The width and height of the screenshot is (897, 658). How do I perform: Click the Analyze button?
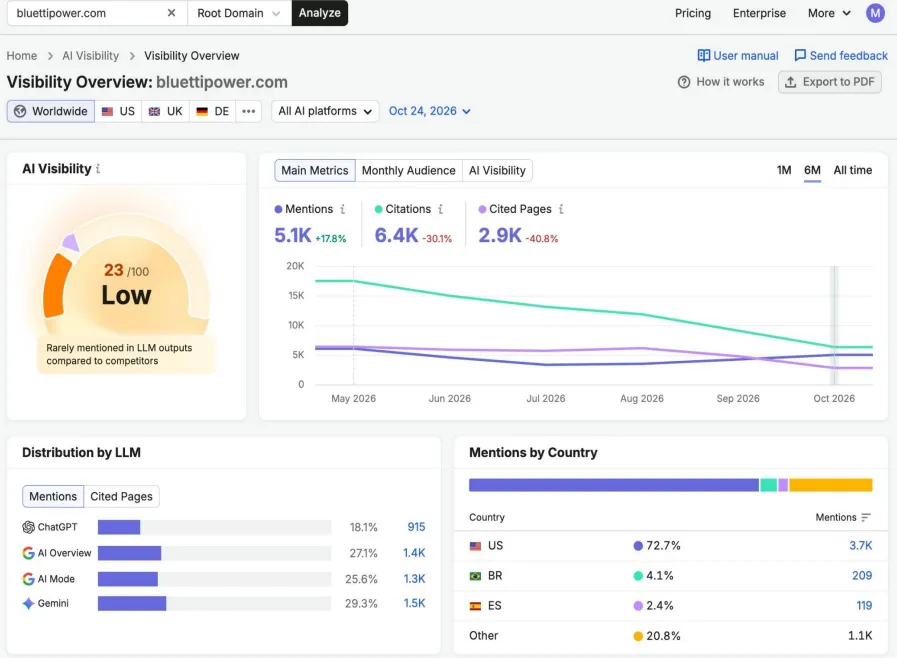320,13
